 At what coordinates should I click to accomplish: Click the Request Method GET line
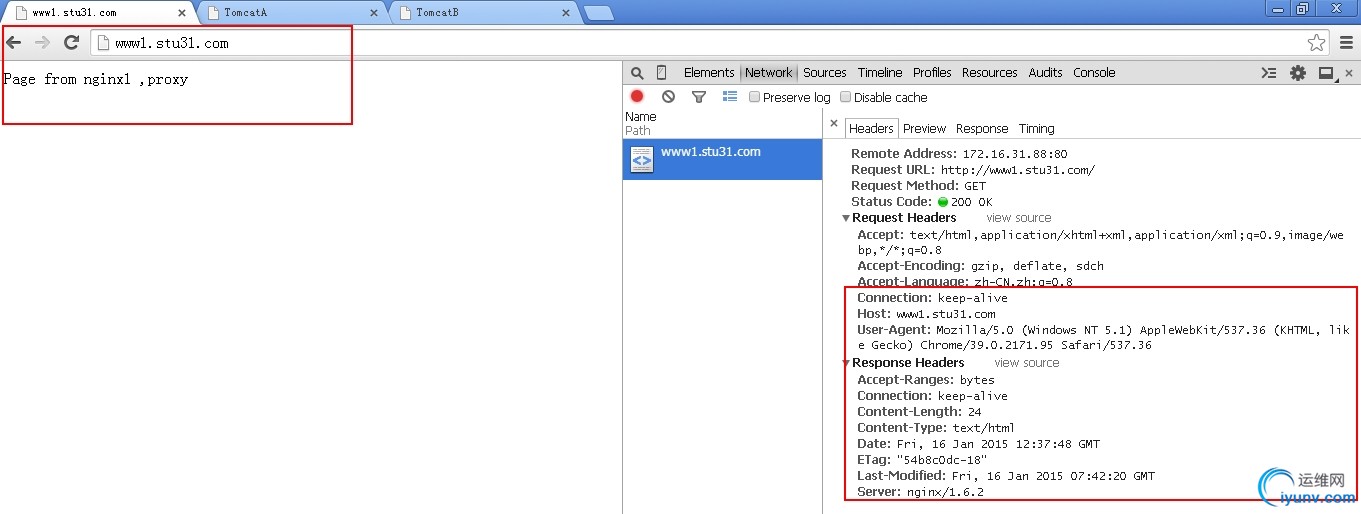918,186
